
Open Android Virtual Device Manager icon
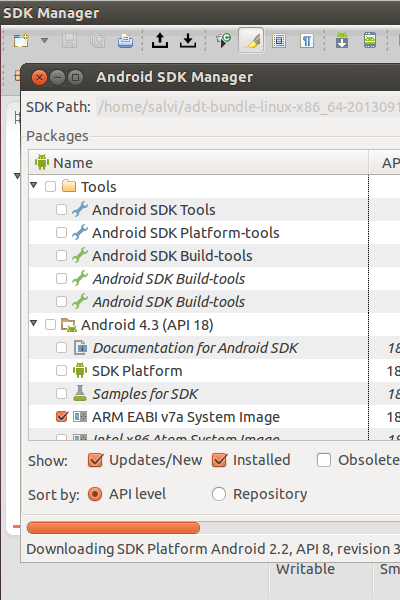click(x=370, y=40)
